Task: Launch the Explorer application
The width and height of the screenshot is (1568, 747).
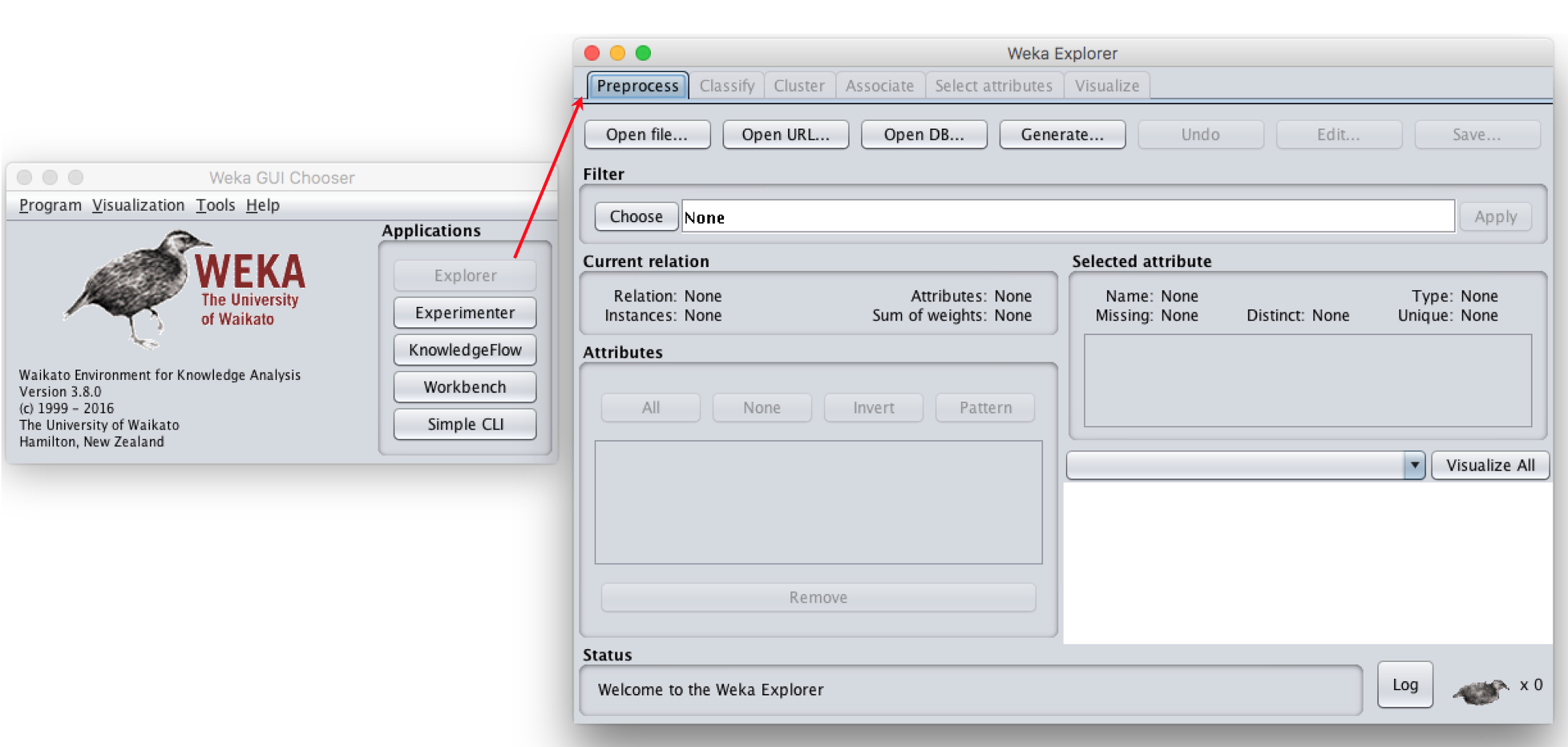Action: (465, 276)
